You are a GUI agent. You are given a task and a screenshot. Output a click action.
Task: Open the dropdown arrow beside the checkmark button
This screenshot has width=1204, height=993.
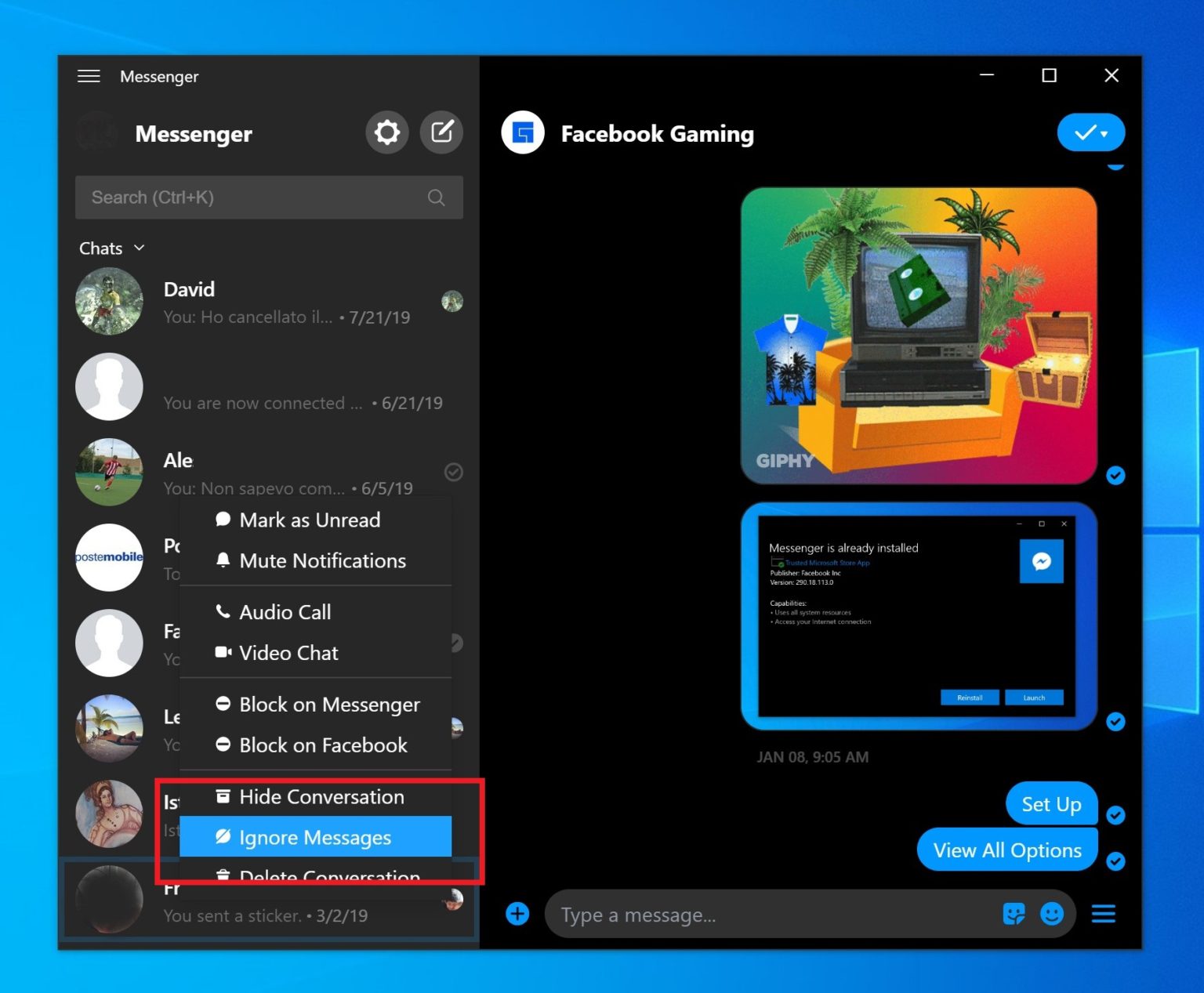tap(1107, 132)
